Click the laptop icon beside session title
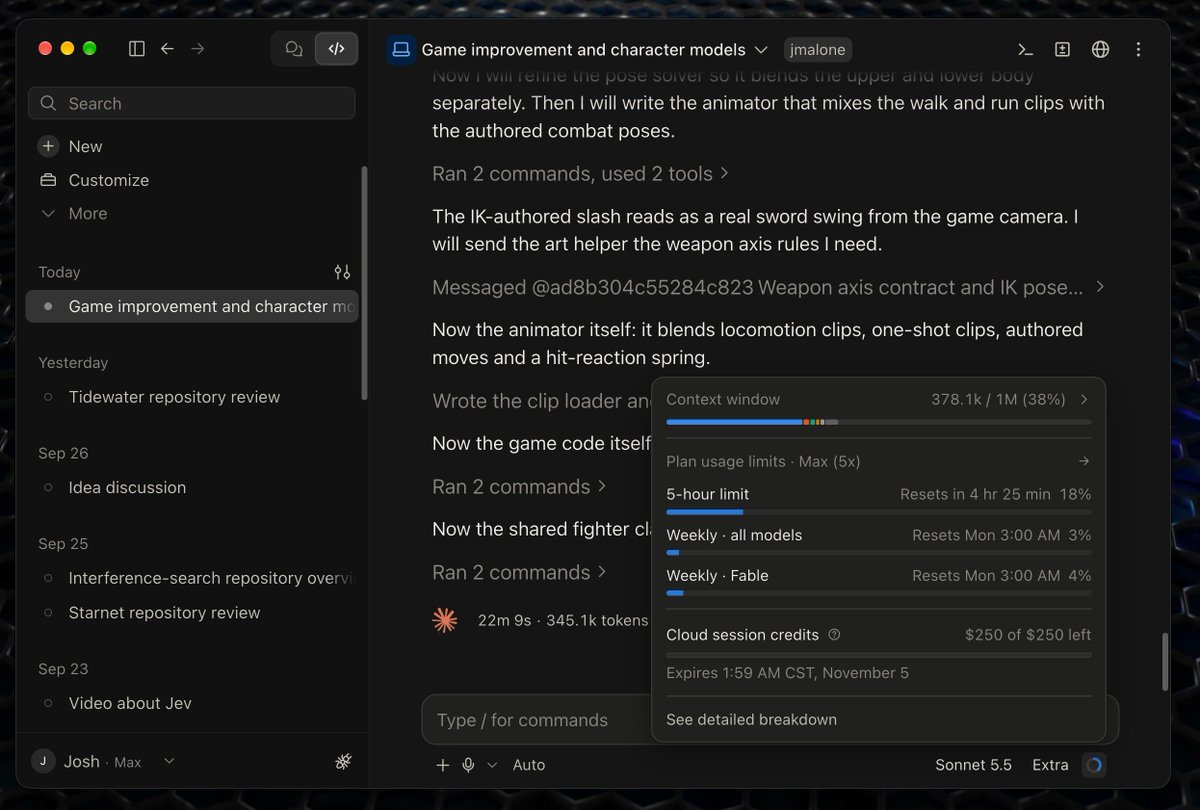 [401, 50]
